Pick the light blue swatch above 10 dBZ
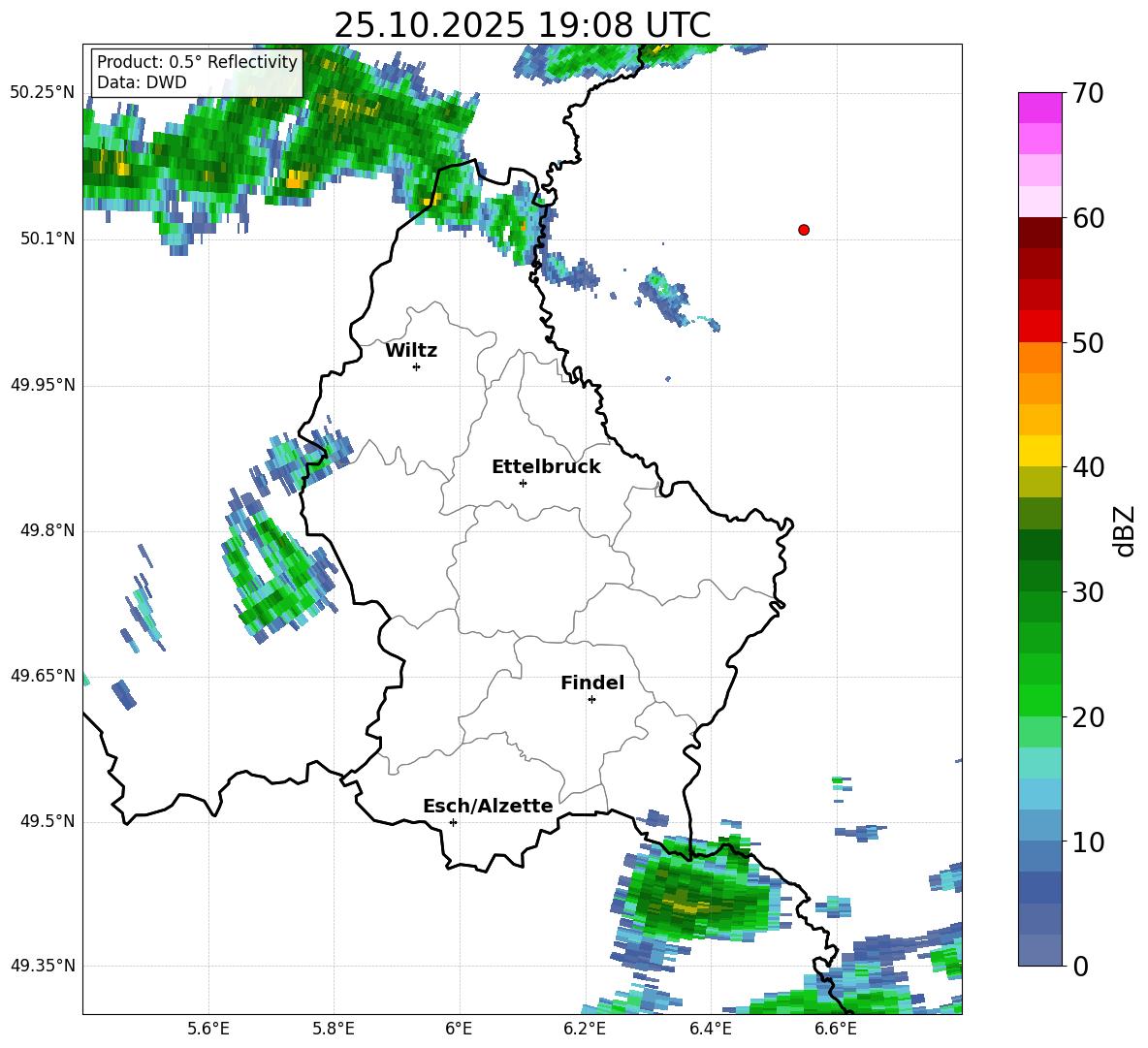 [x=1039, y=826]
